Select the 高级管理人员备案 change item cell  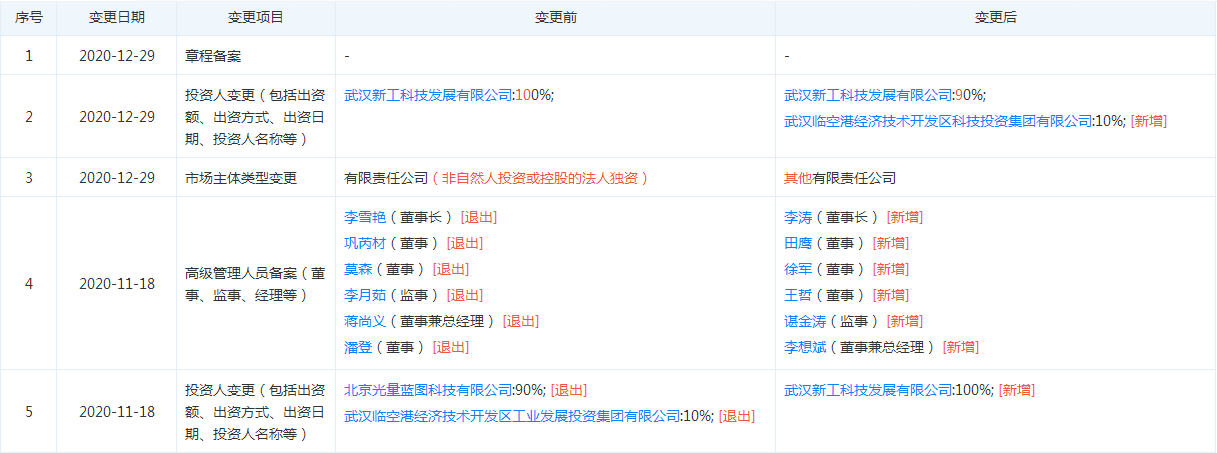click(257, 283)
